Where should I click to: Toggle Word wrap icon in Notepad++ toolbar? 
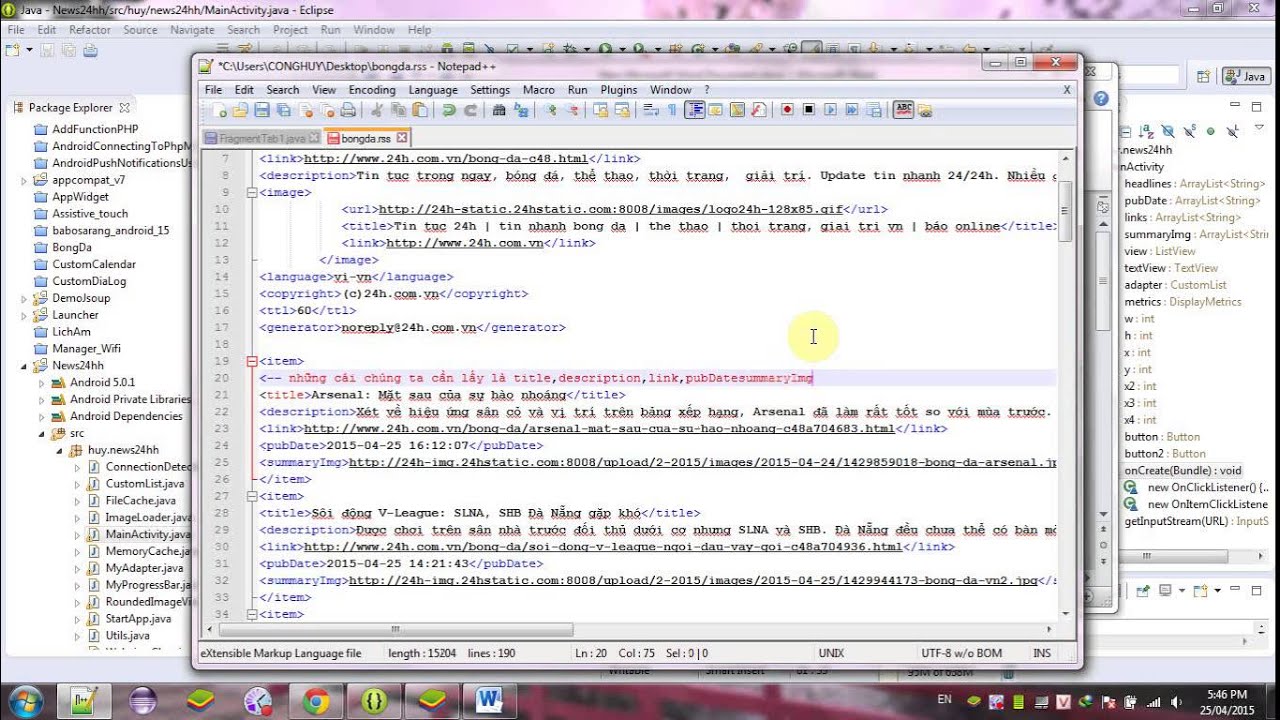[x=651, y=110]
